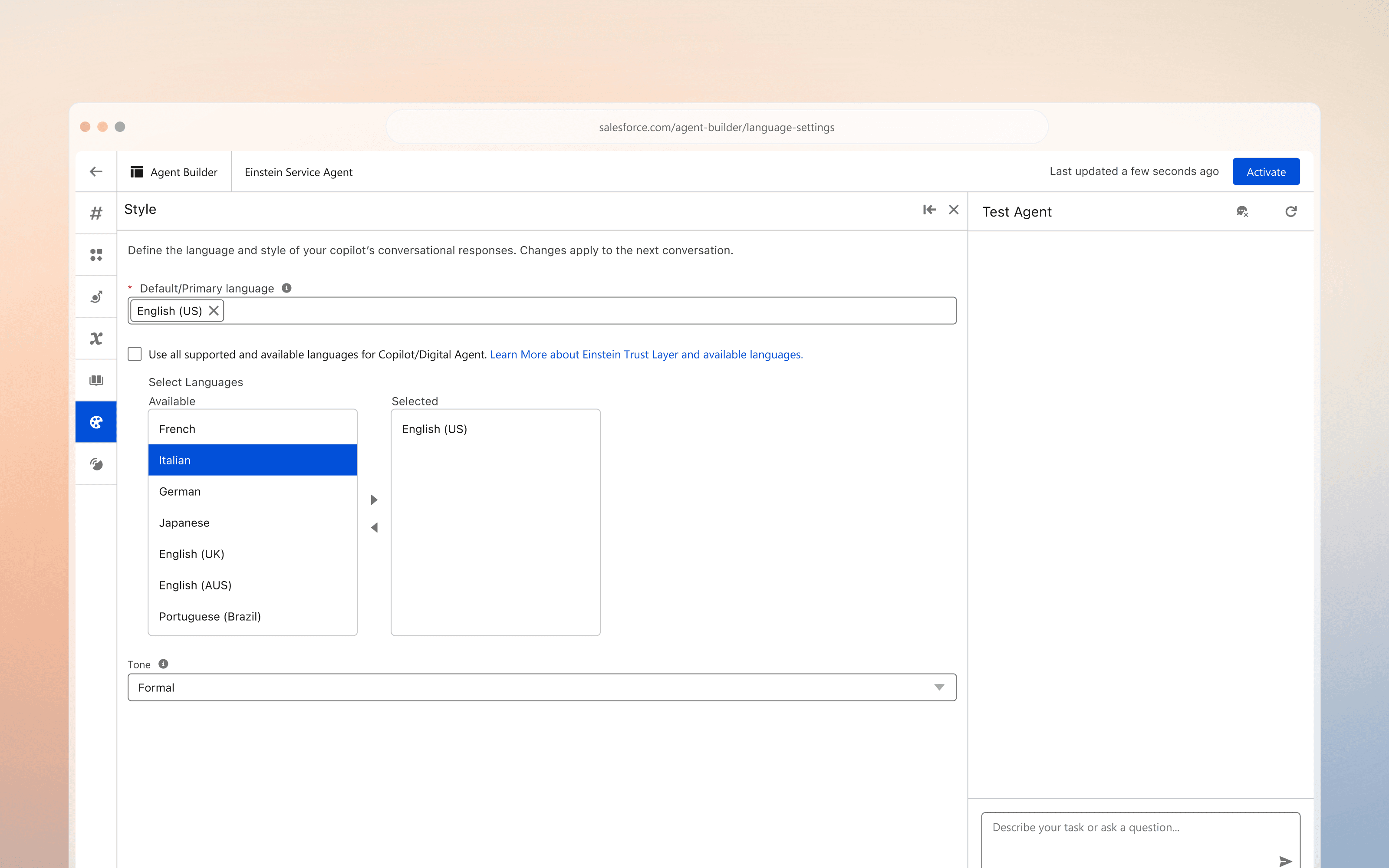Click the Agent Builder table icon
This screenshot has height=868, width=1389.
pyautogui.click(x=137, y=172)
